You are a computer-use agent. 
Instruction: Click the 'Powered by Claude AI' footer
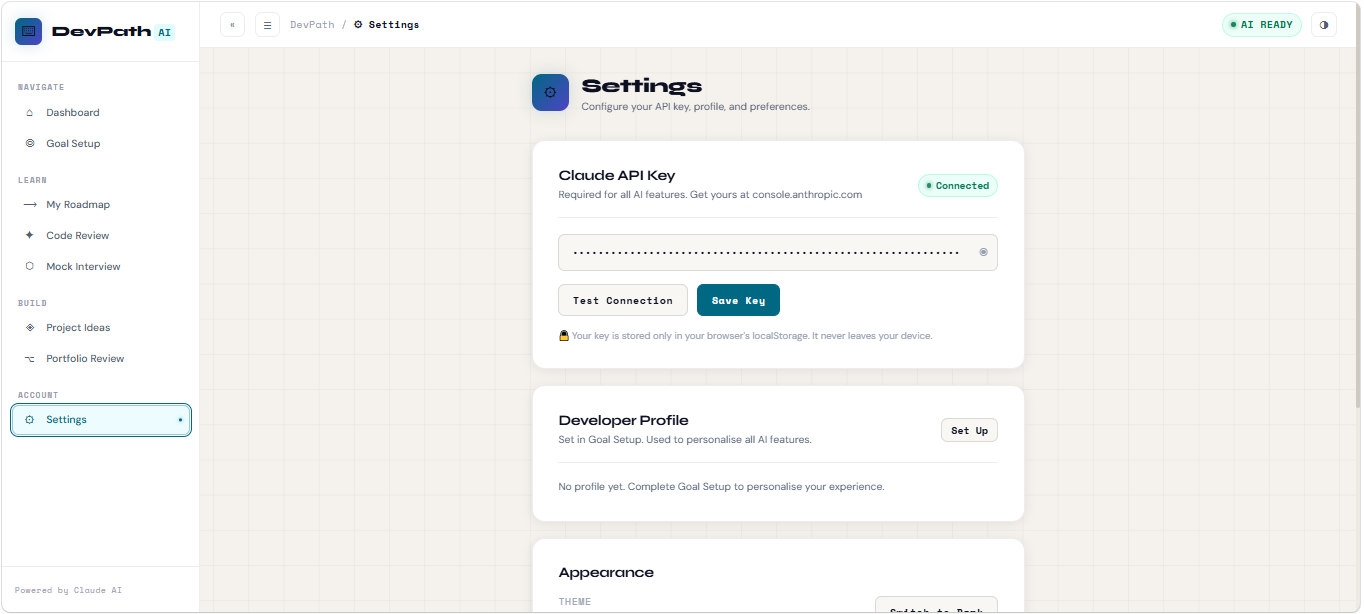(68, 590)
